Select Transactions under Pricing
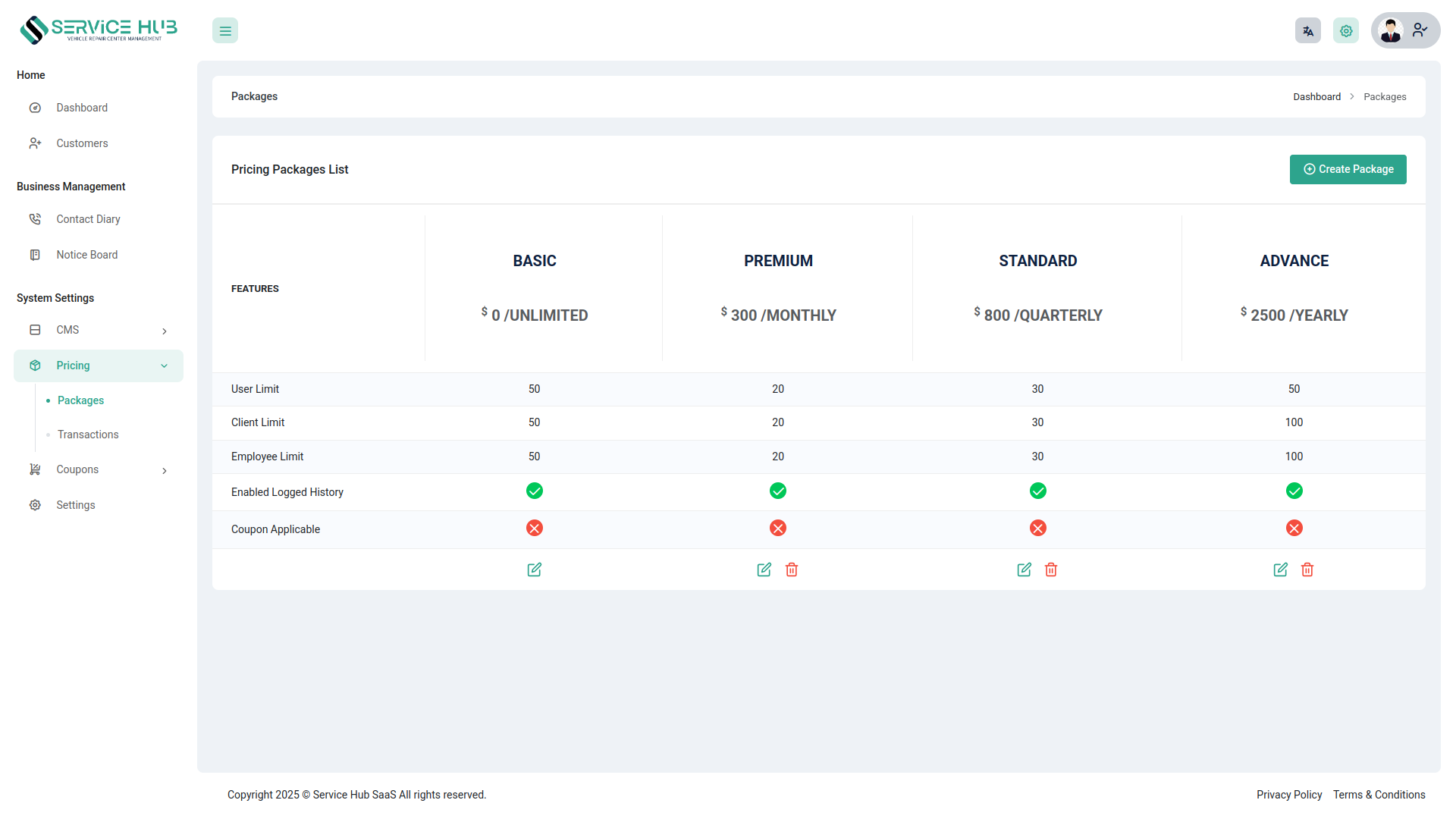1456x819 pixels. (x=87, y=435)
